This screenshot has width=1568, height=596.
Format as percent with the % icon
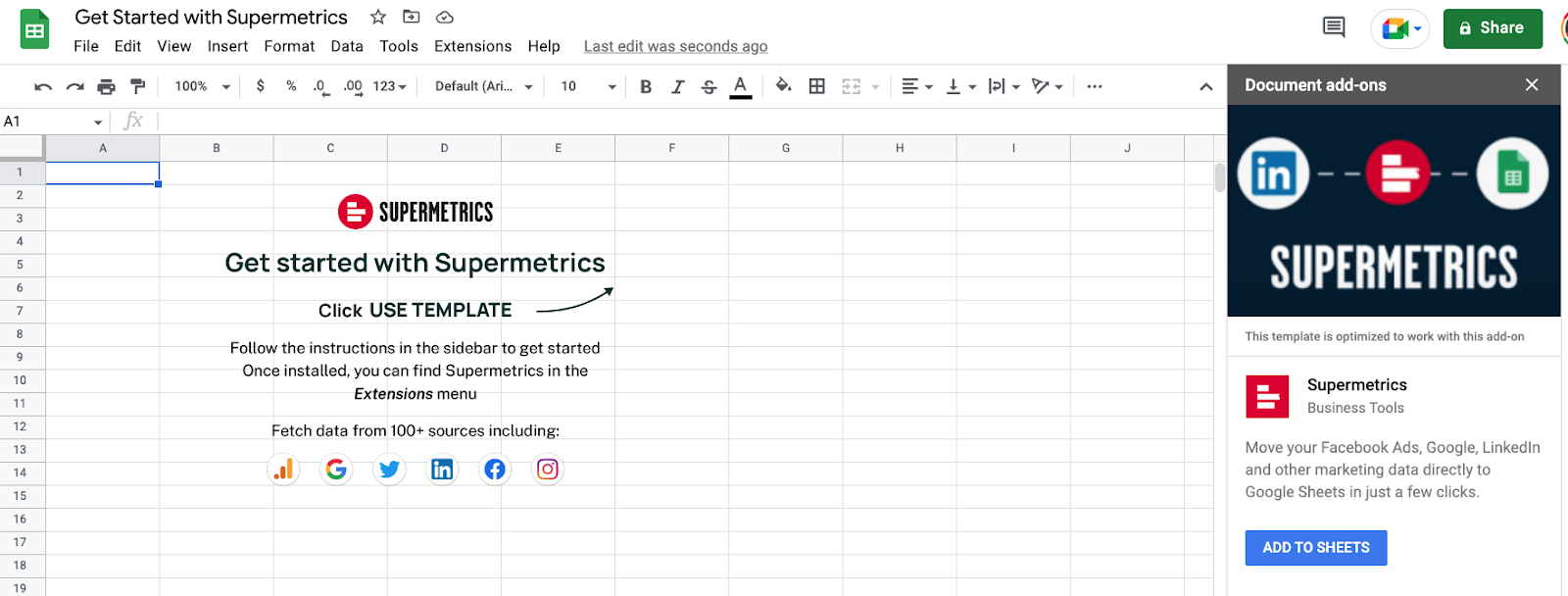pyautogui.click(x=291, y=86)
